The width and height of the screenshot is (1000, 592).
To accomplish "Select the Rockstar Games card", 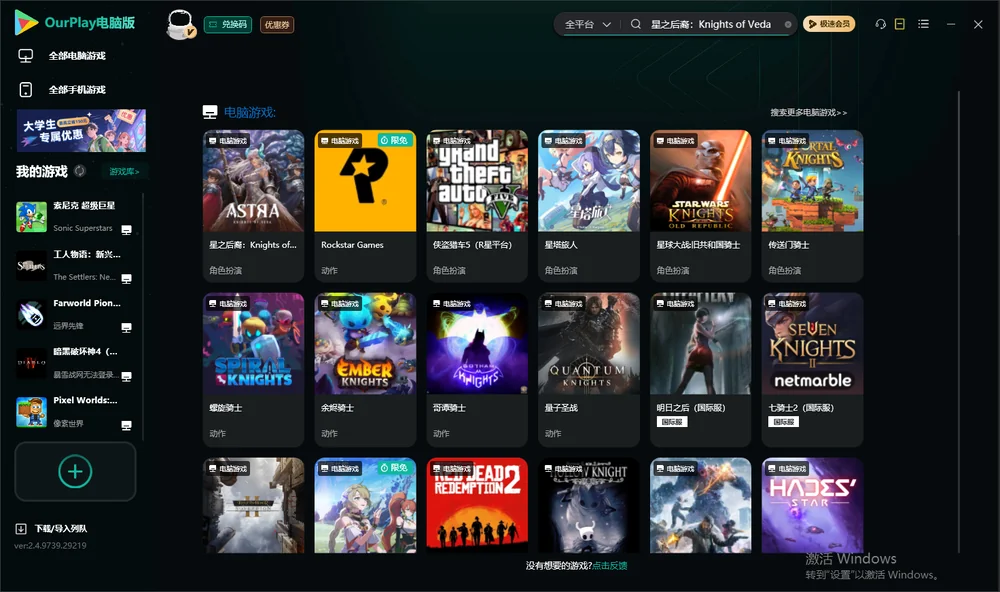I will (x=365, y=205).
